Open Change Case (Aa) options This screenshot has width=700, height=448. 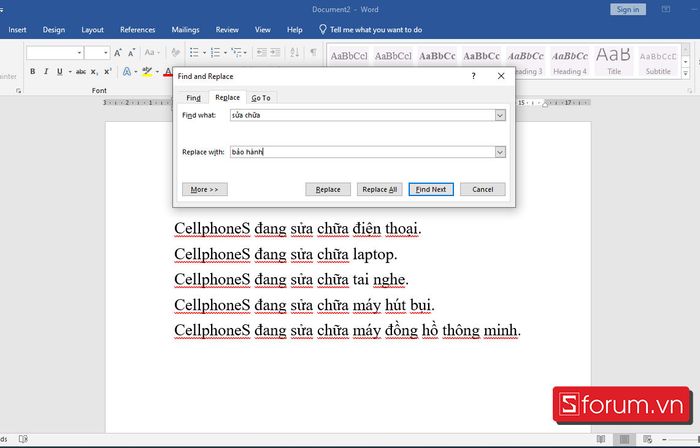152,53
